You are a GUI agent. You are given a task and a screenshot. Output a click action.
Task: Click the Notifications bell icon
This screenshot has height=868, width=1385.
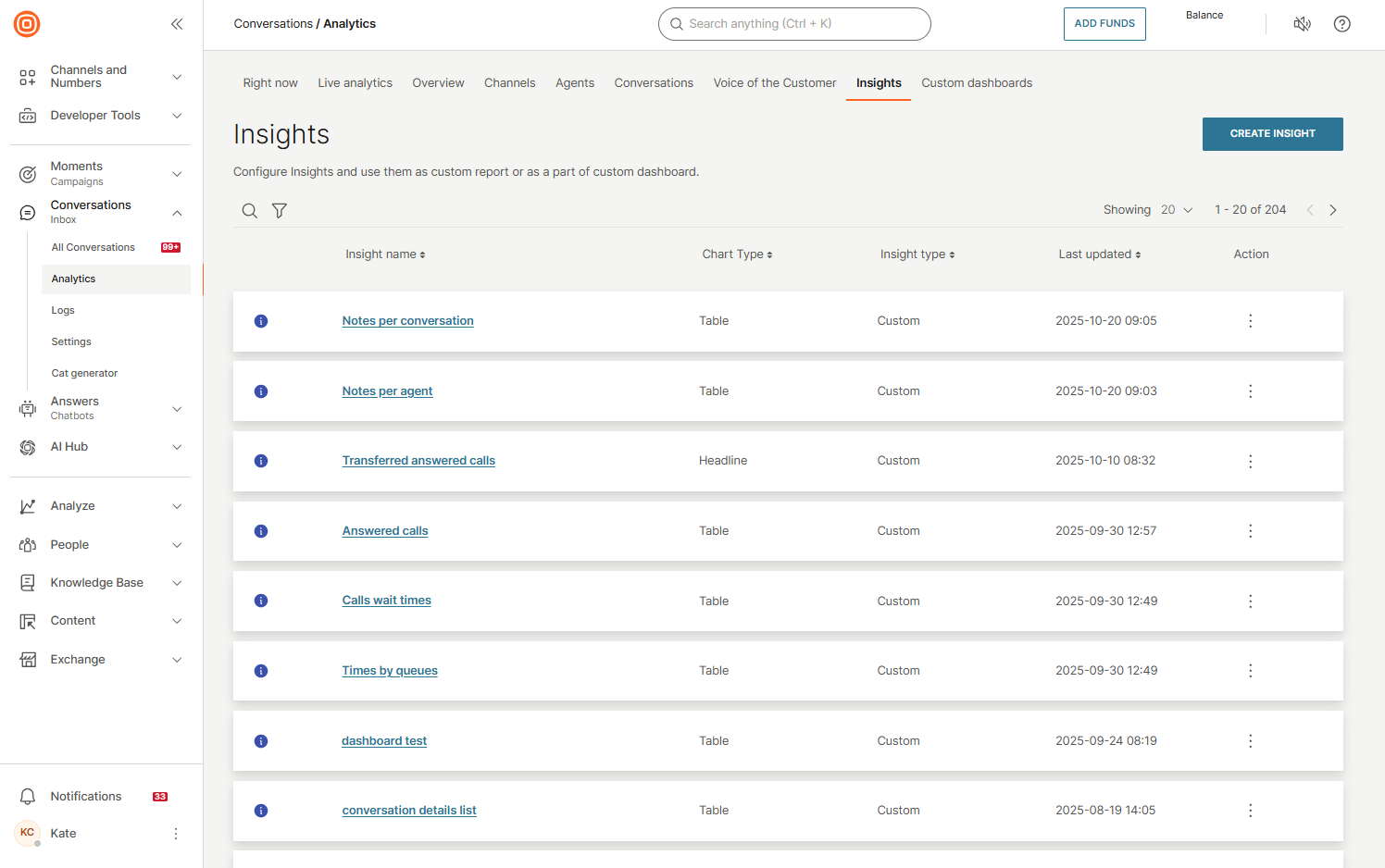28,797
